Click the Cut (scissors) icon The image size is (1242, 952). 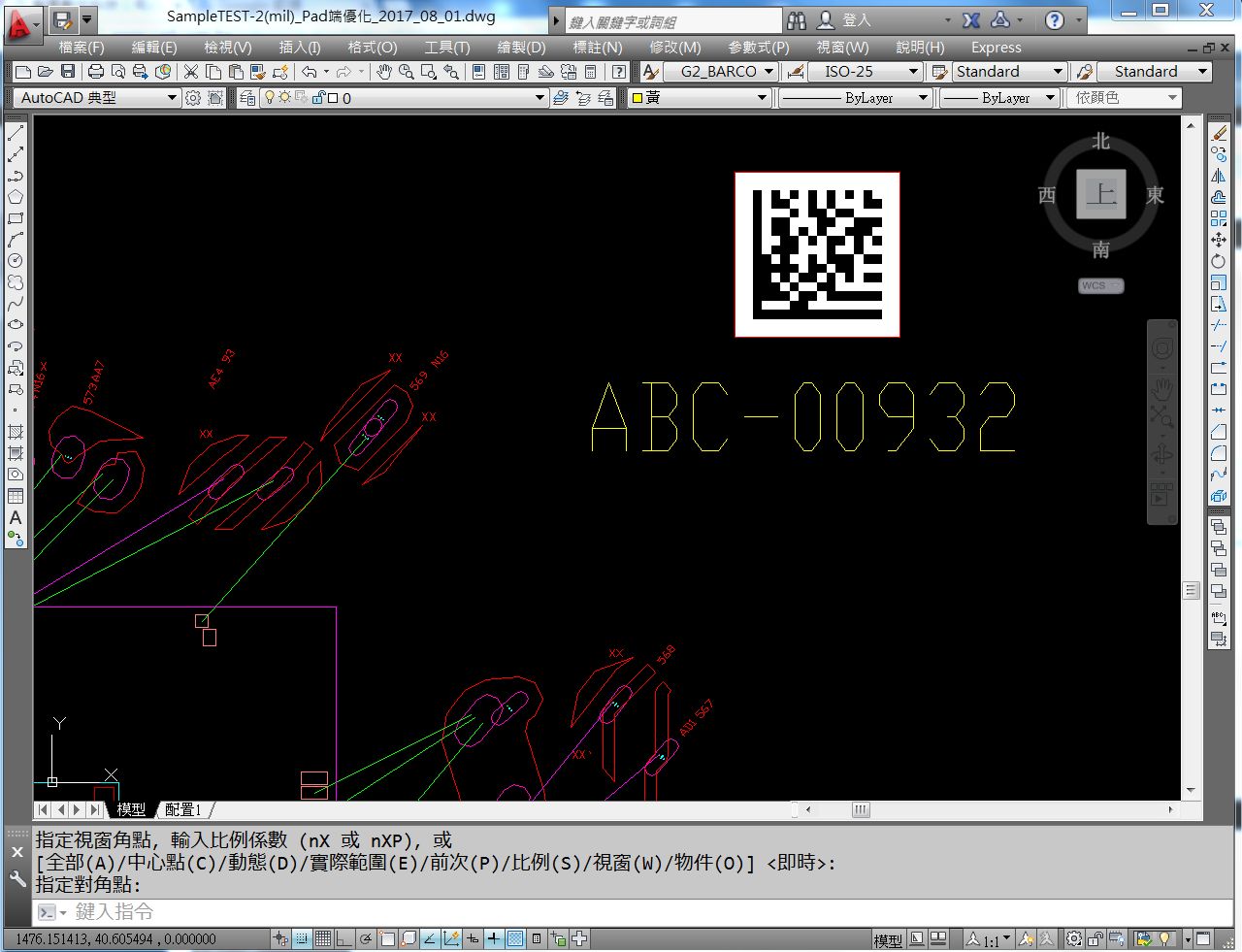[191, 72]
